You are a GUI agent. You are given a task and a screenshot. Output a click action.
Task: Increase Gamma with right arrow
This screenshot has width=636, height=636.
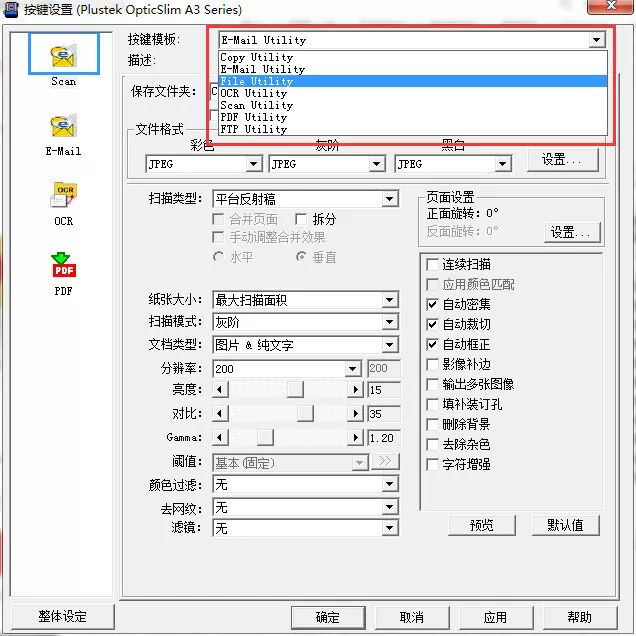pyautogui.click(x=355, y=437)
